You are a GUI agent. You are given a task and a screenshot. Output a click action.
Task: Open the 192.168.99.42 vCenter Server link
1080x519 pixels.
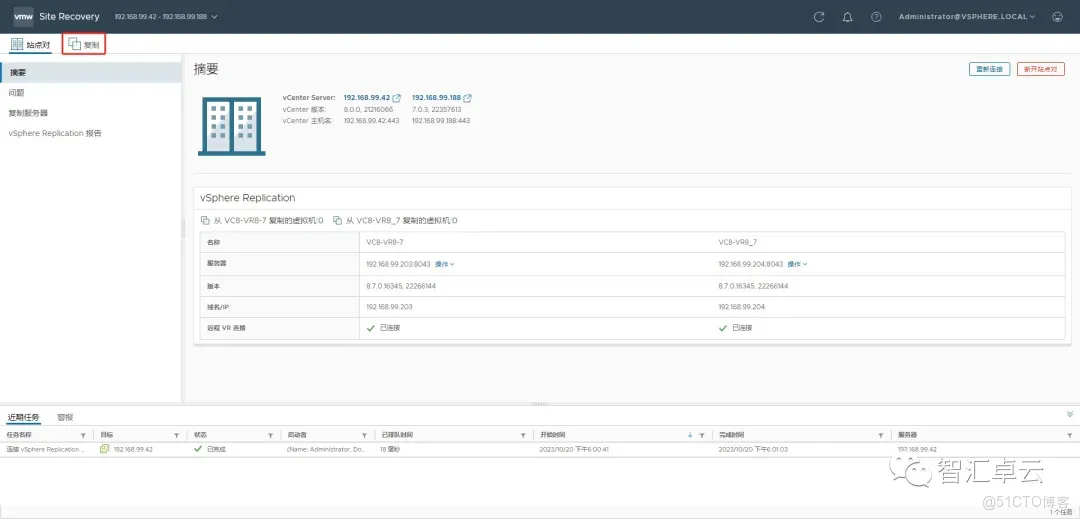pyautogui.click(x=366, y=98)
